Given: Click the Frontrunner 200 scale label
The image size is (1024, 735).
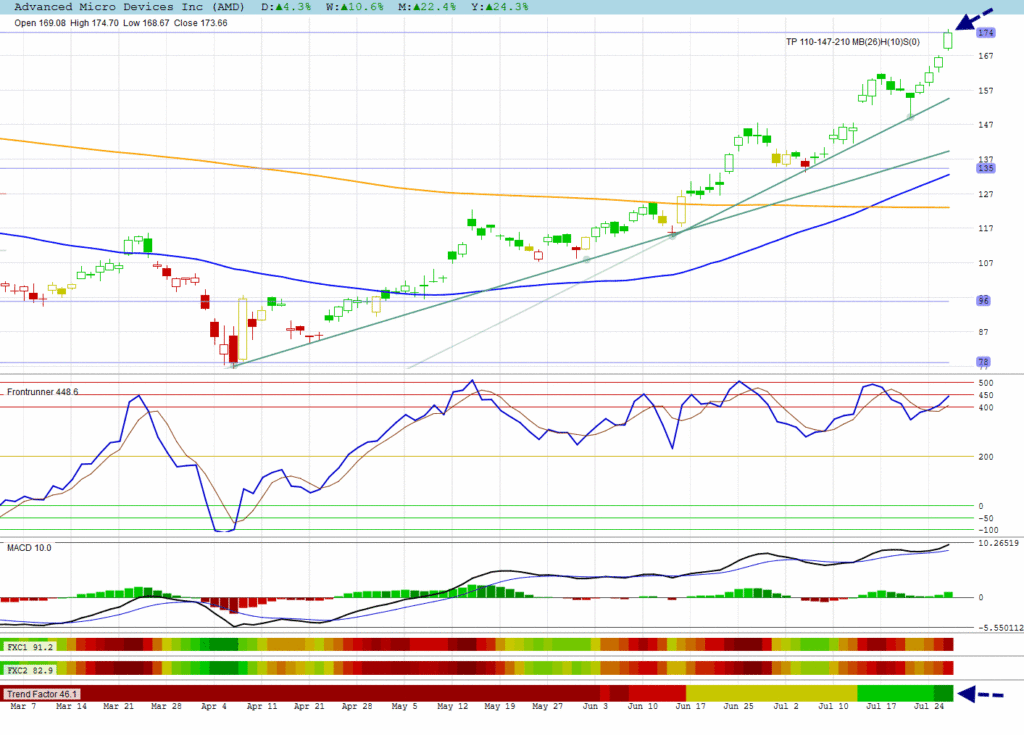Looking at the screenshot, I should point(986,457).
